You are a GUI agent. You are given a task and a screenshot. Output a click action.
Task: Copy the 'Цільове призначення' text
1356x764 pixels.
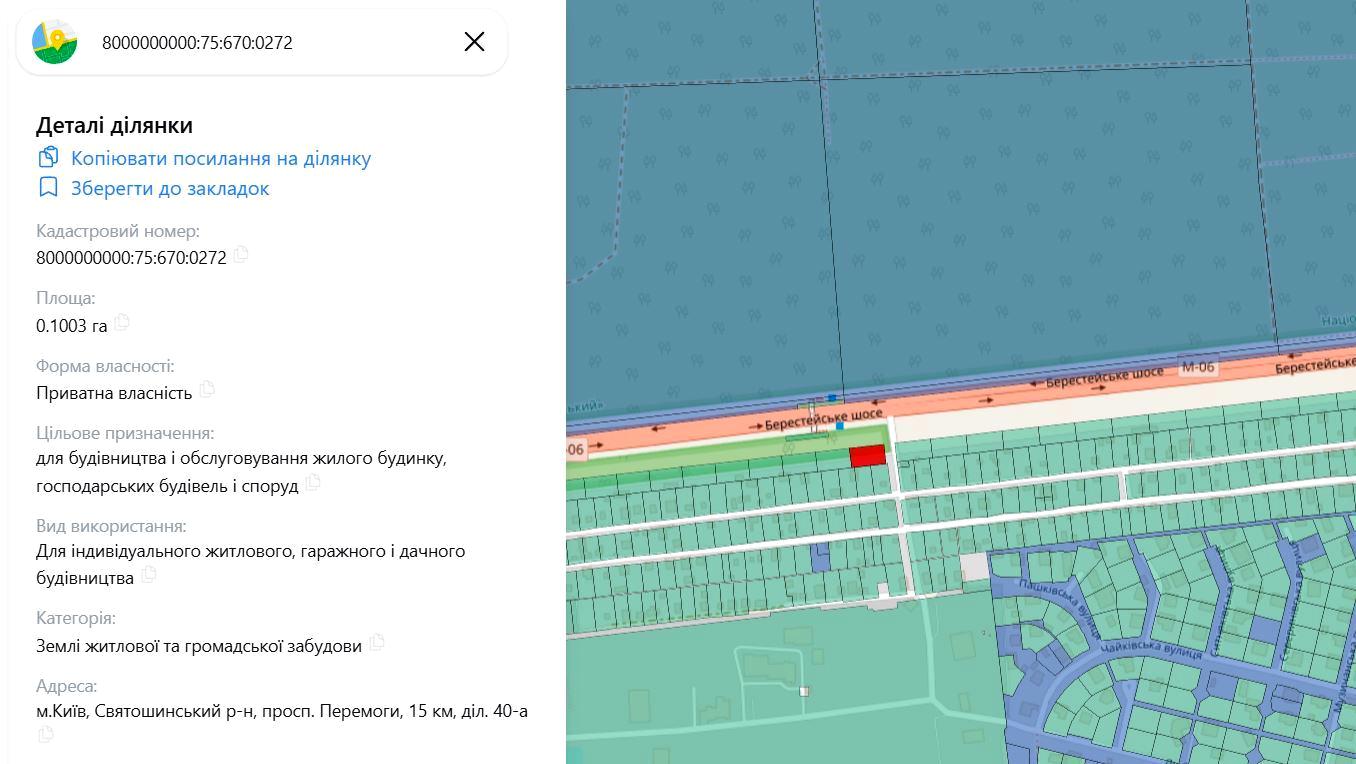point(313,482)
